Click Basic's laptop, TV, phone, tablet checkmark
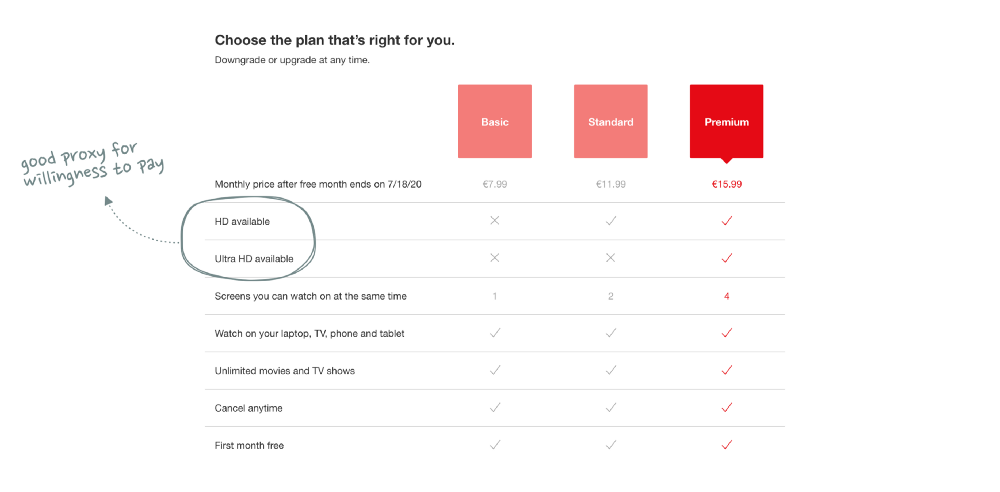This screenshot has height=492, width=1000. pos(495,332)
